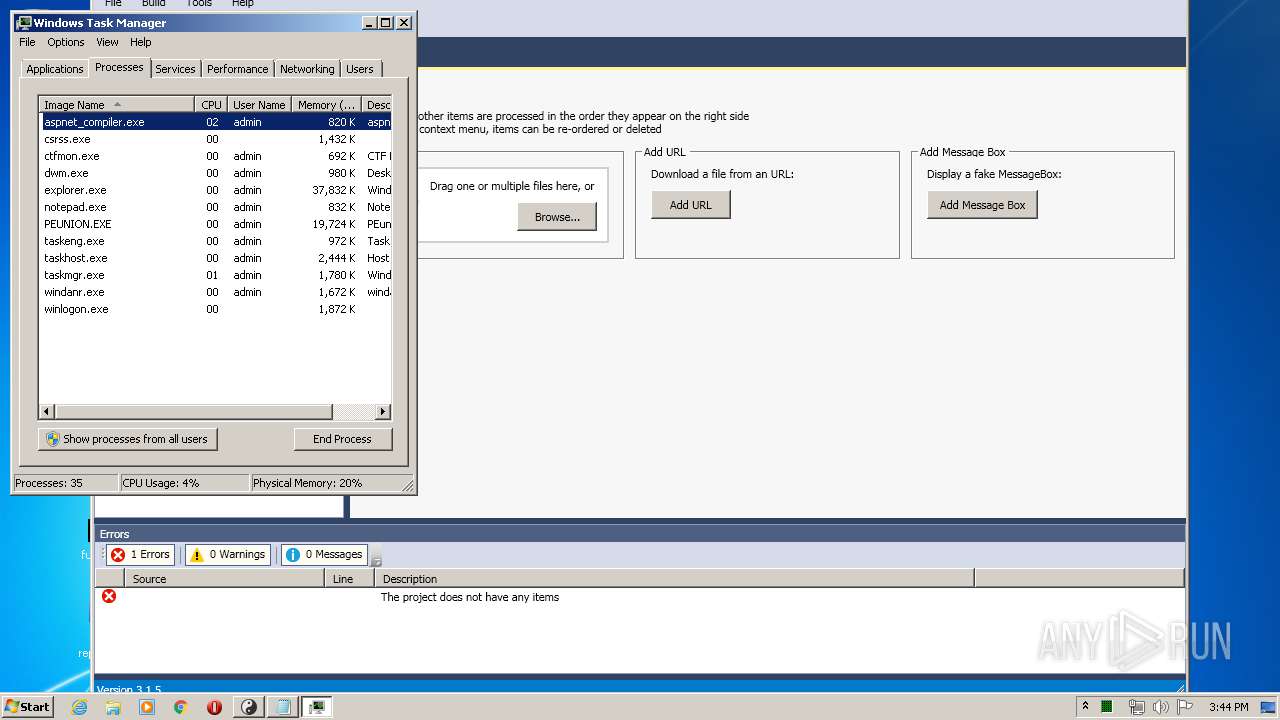Select the taskeng.exe process row
This screenshot has height=720, width=1280.
pyautogui.click(x=215, y=241)
